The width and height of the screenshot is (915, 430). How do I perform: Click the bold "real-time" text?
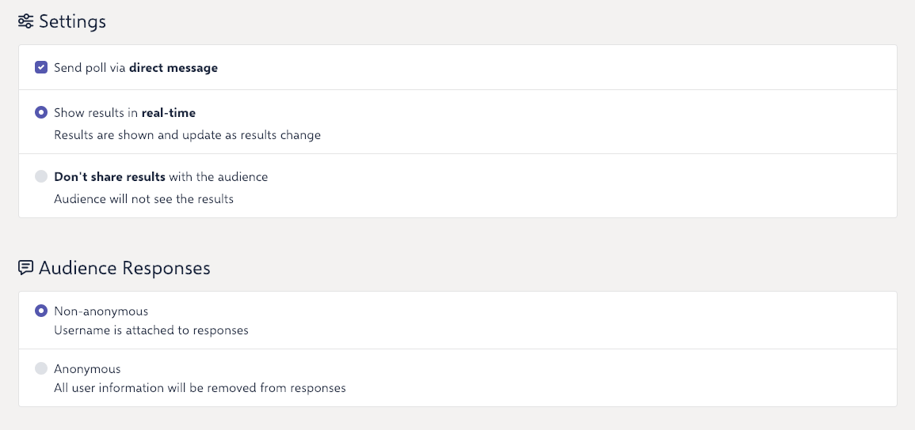(x=169, y=113)
